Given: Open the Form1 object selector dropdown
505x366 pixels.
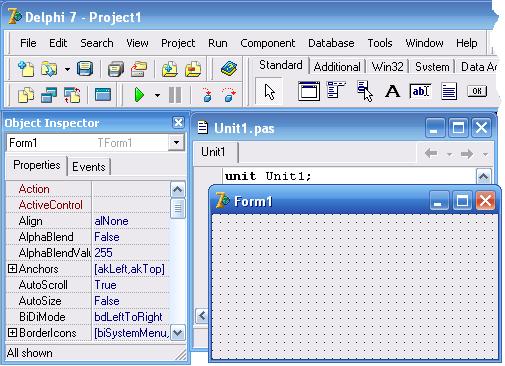Looking at the screenshot, I should pos(176,143).
